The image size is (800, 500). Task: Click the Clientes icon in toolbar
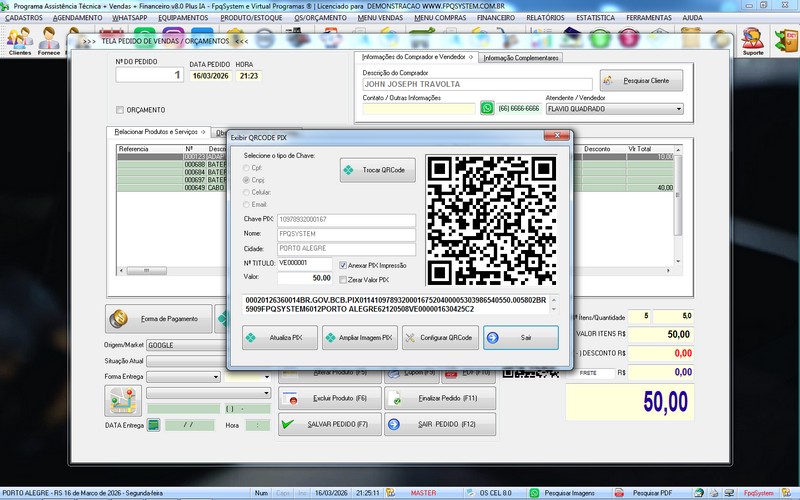point(19,41)
